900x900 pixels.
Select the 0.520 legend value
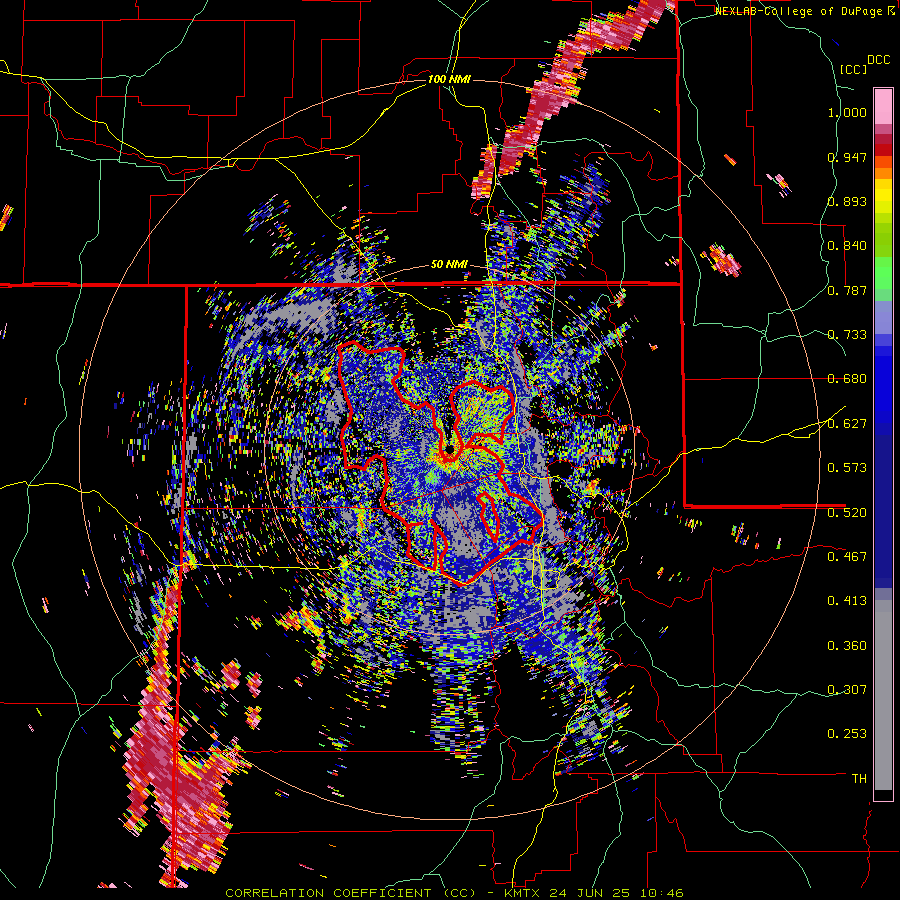pos(847,513)
